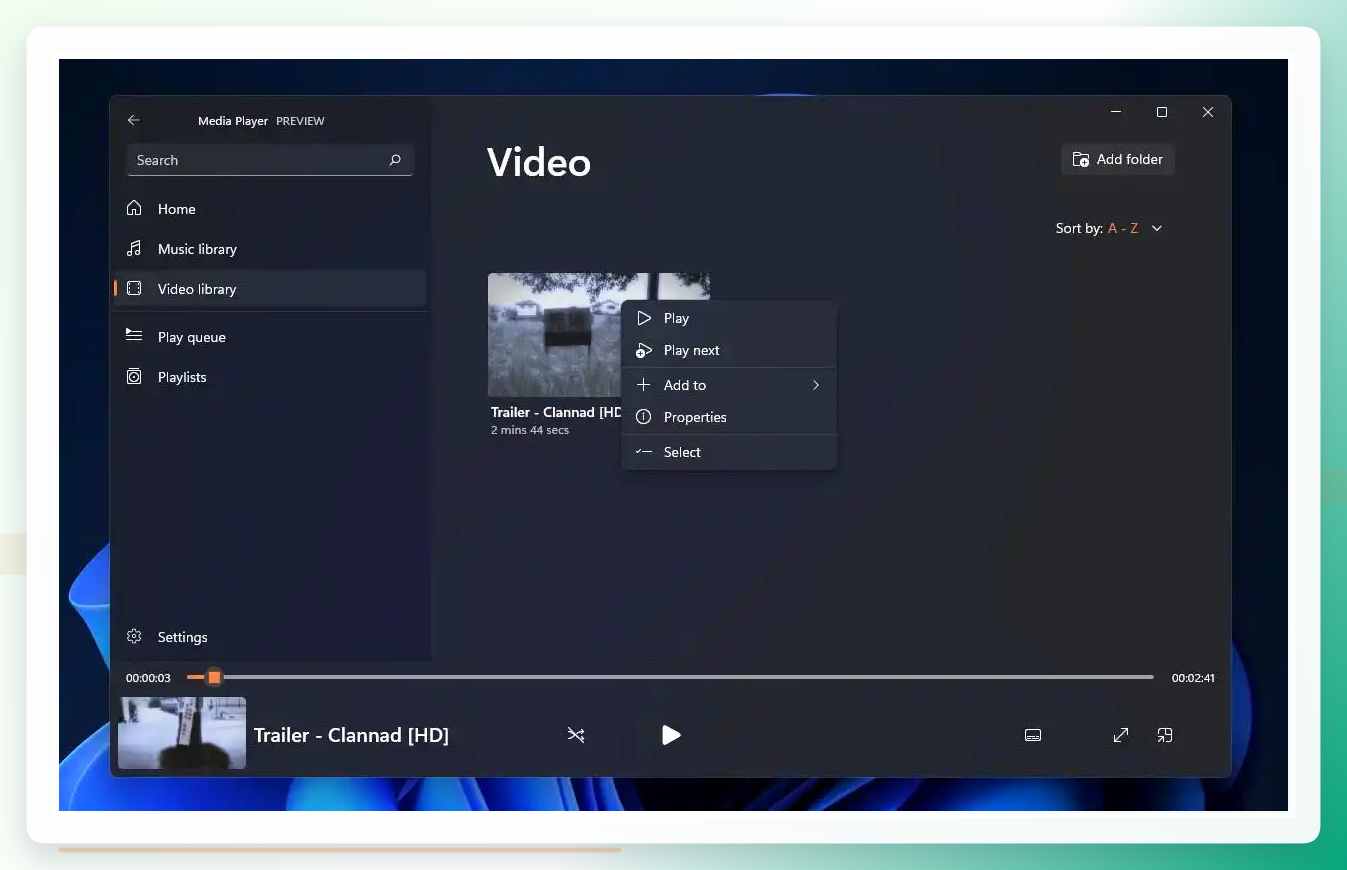Expand the Add to submenu arrow

point(816,385)
